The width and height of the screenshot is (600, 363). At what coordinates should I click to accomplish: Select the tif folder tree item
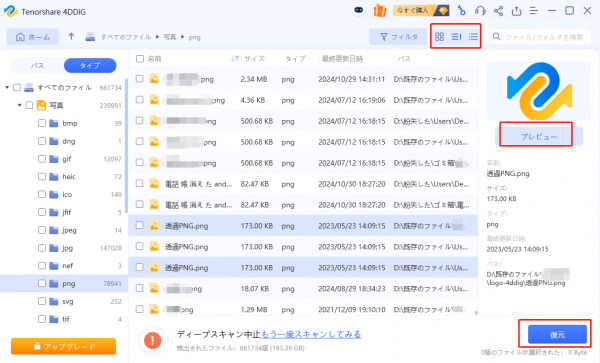point(64,319)
